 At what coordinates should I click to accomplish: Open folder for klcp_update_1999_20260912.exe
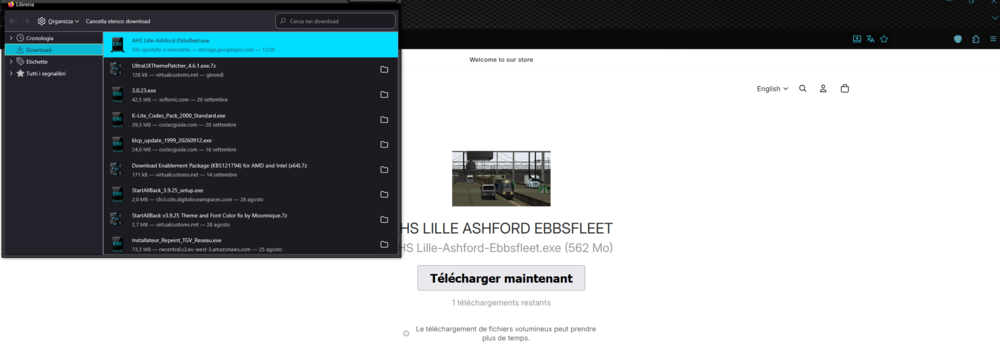click(x=384, y=145)
